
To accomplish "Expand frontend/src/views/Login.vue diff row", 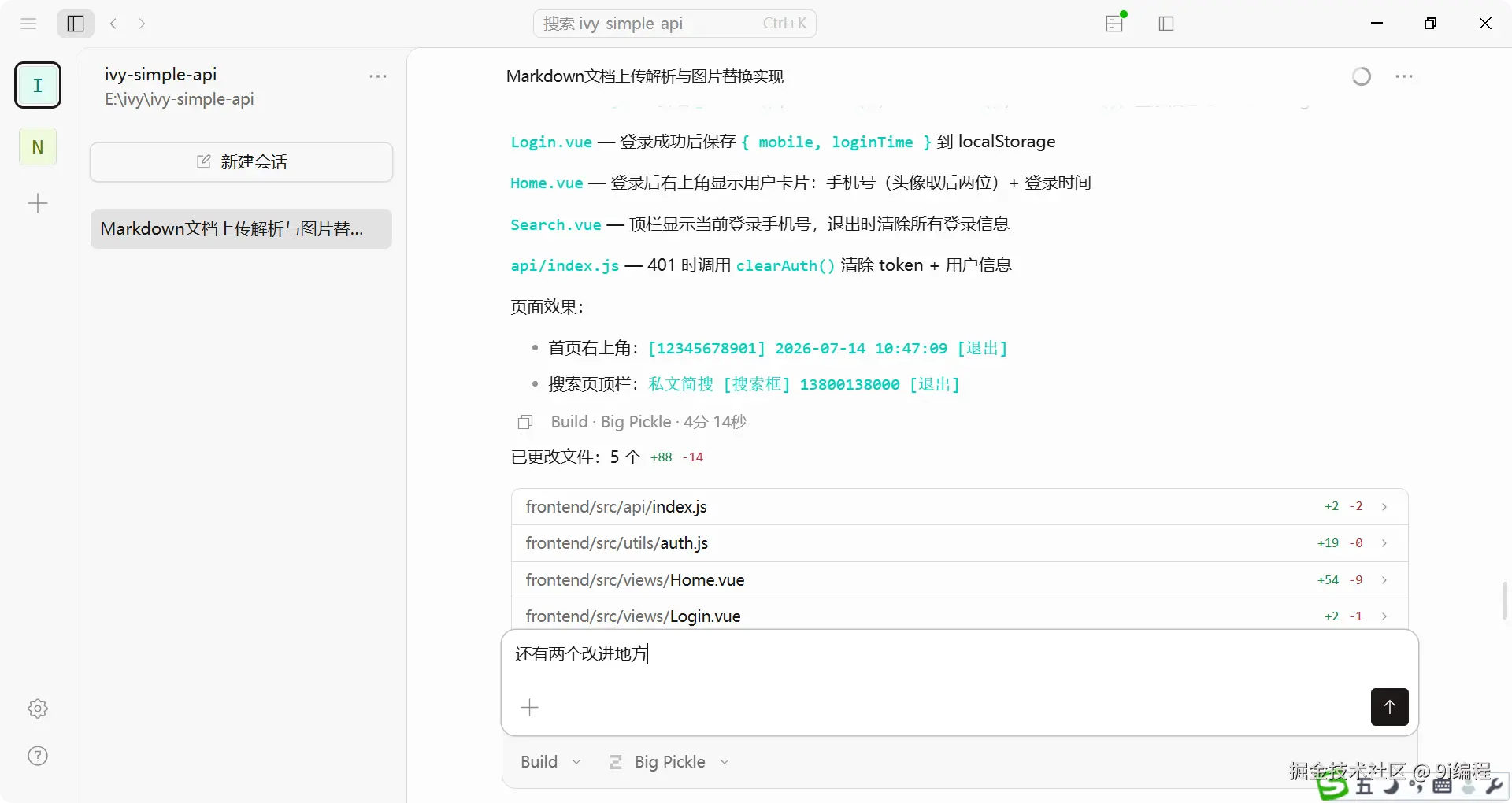I will [x=959, y=615].
